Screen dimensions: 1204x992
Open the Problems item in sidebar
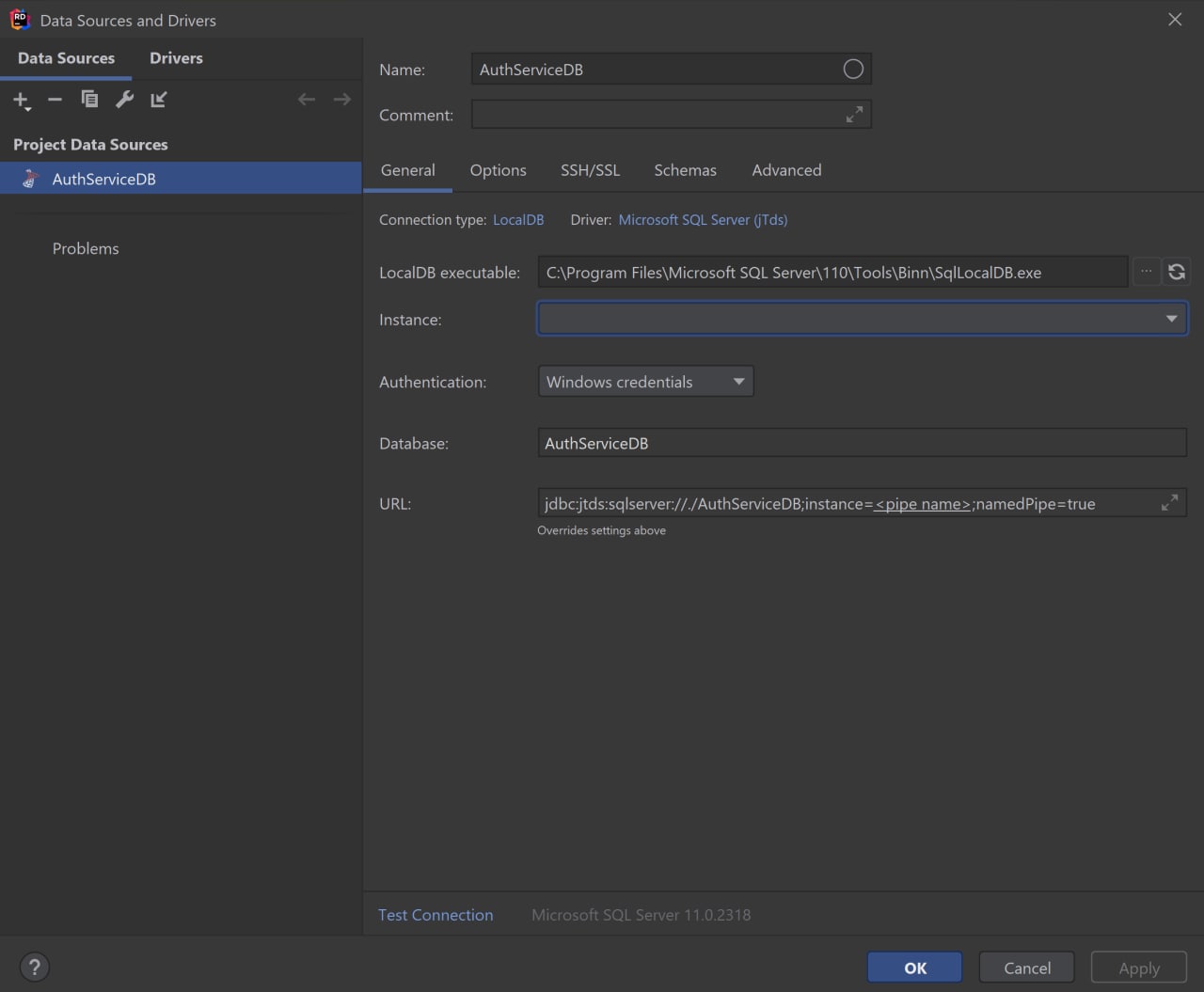[86, 248]
